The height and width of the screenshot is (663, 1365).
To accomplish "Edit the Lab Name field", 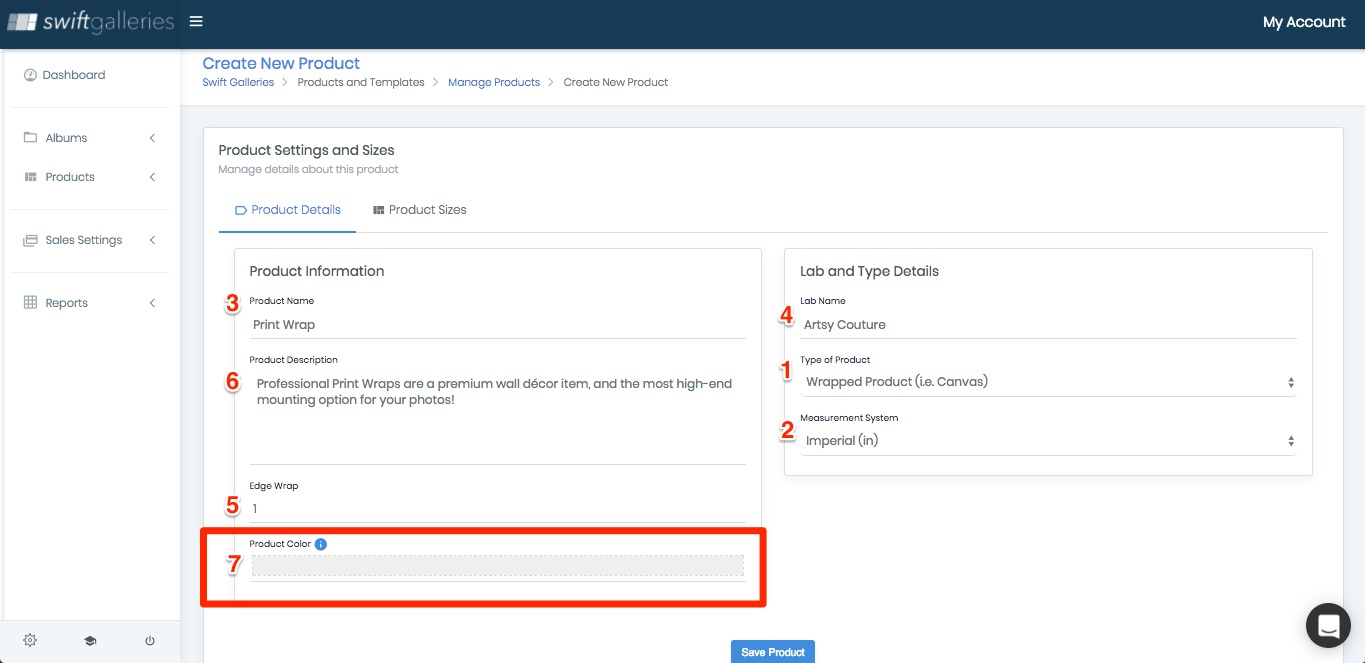I will coord(1048,325).
